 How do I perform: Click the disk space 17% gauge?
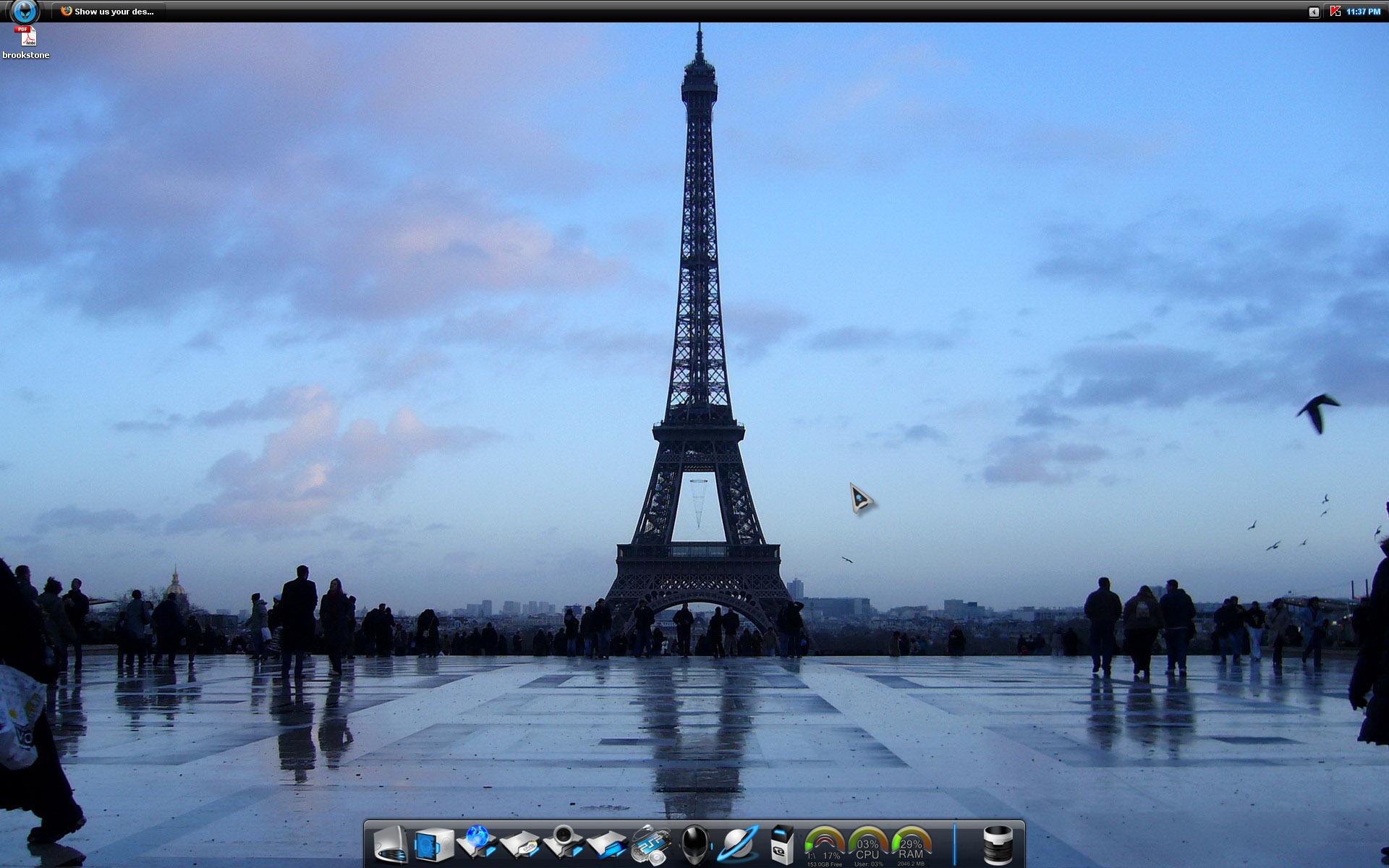[x=825, y=846]
